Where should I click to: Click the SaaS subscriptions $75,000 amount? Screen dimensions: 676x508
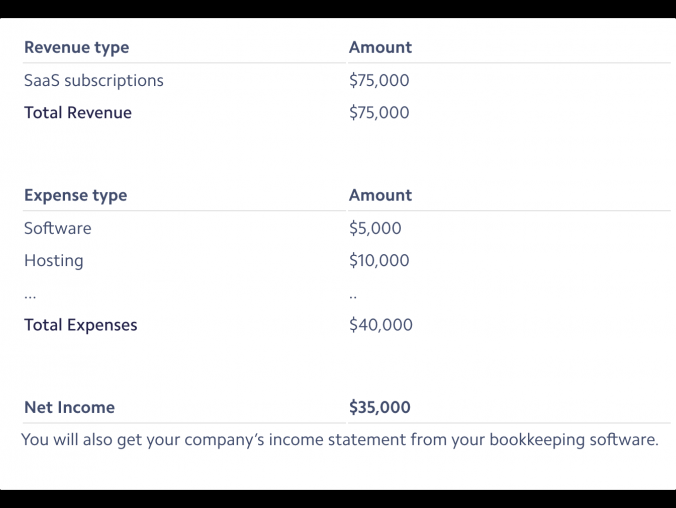(x=379, y=80)
